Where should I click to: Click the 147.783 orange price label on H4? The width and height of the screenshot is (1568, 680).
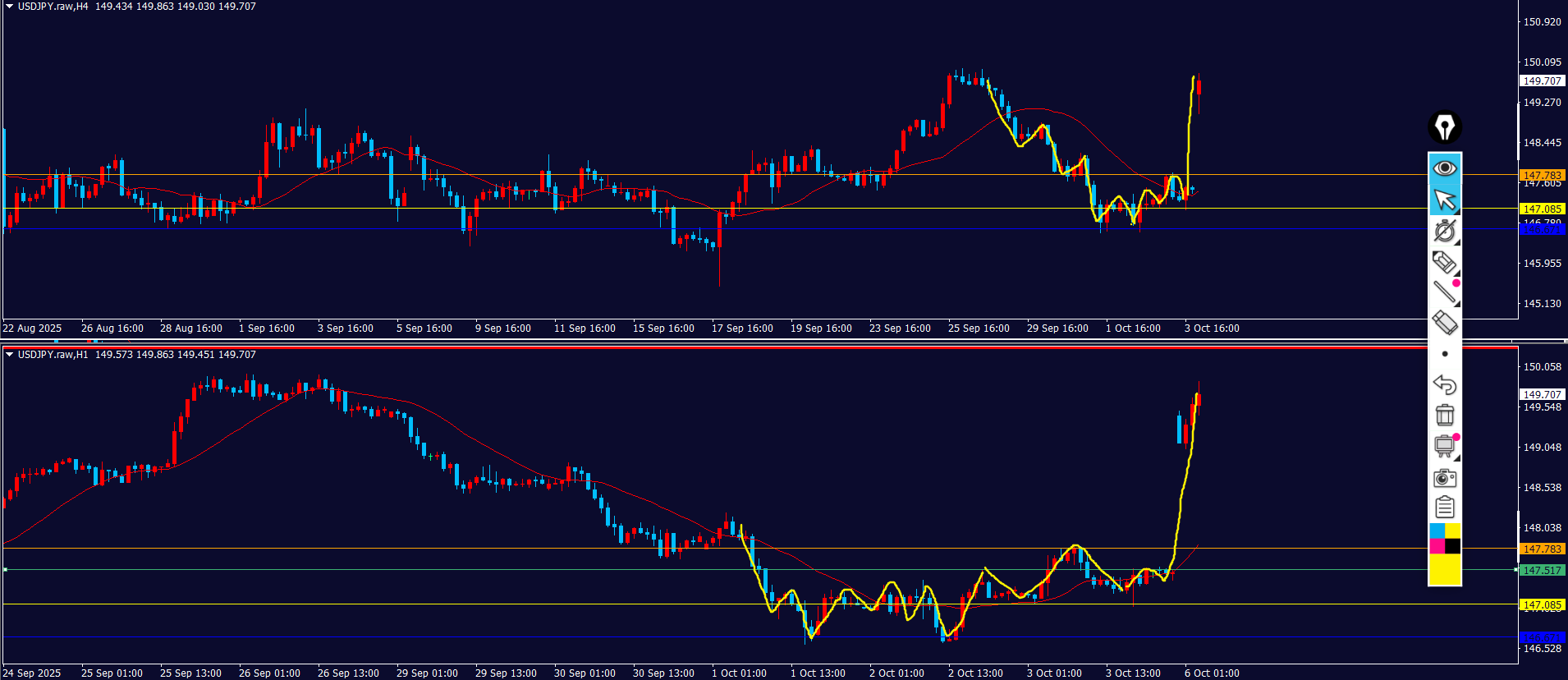click(x=1542, y=175)
